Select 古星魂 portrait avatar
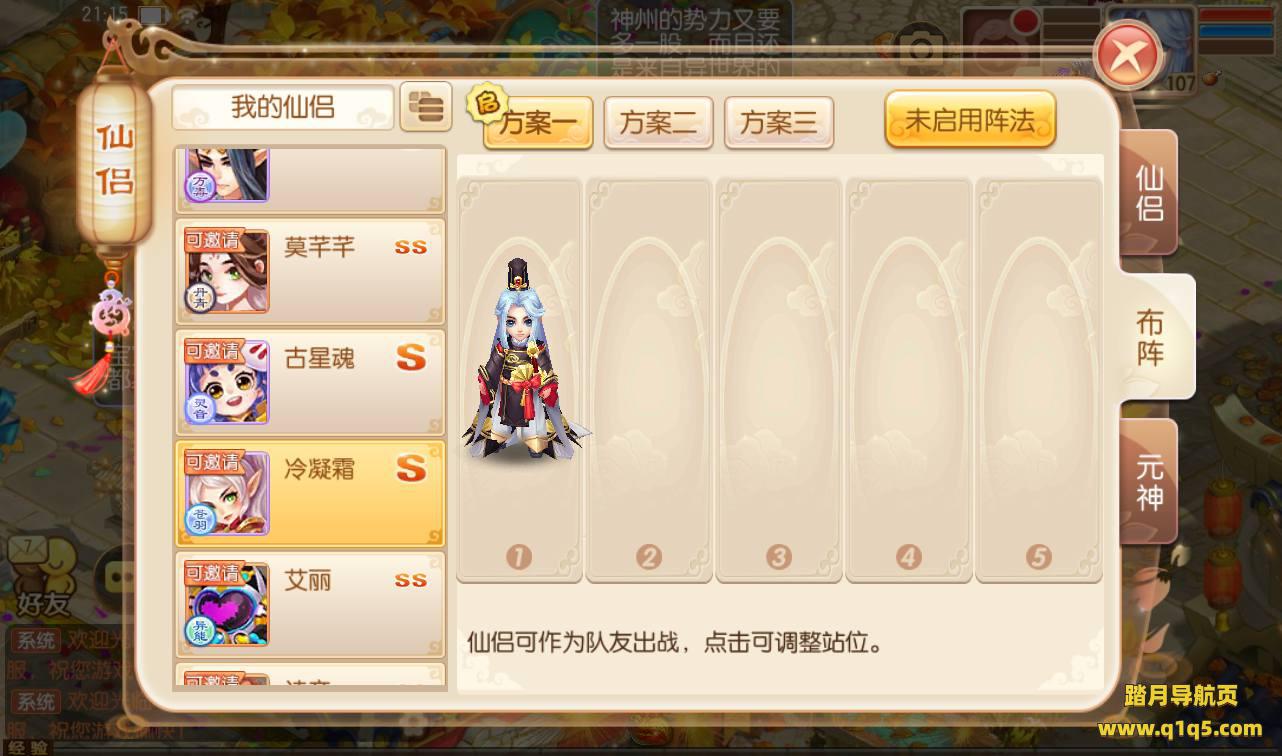The width and height of the screenshot is (1282, 756). coord(226,381)
